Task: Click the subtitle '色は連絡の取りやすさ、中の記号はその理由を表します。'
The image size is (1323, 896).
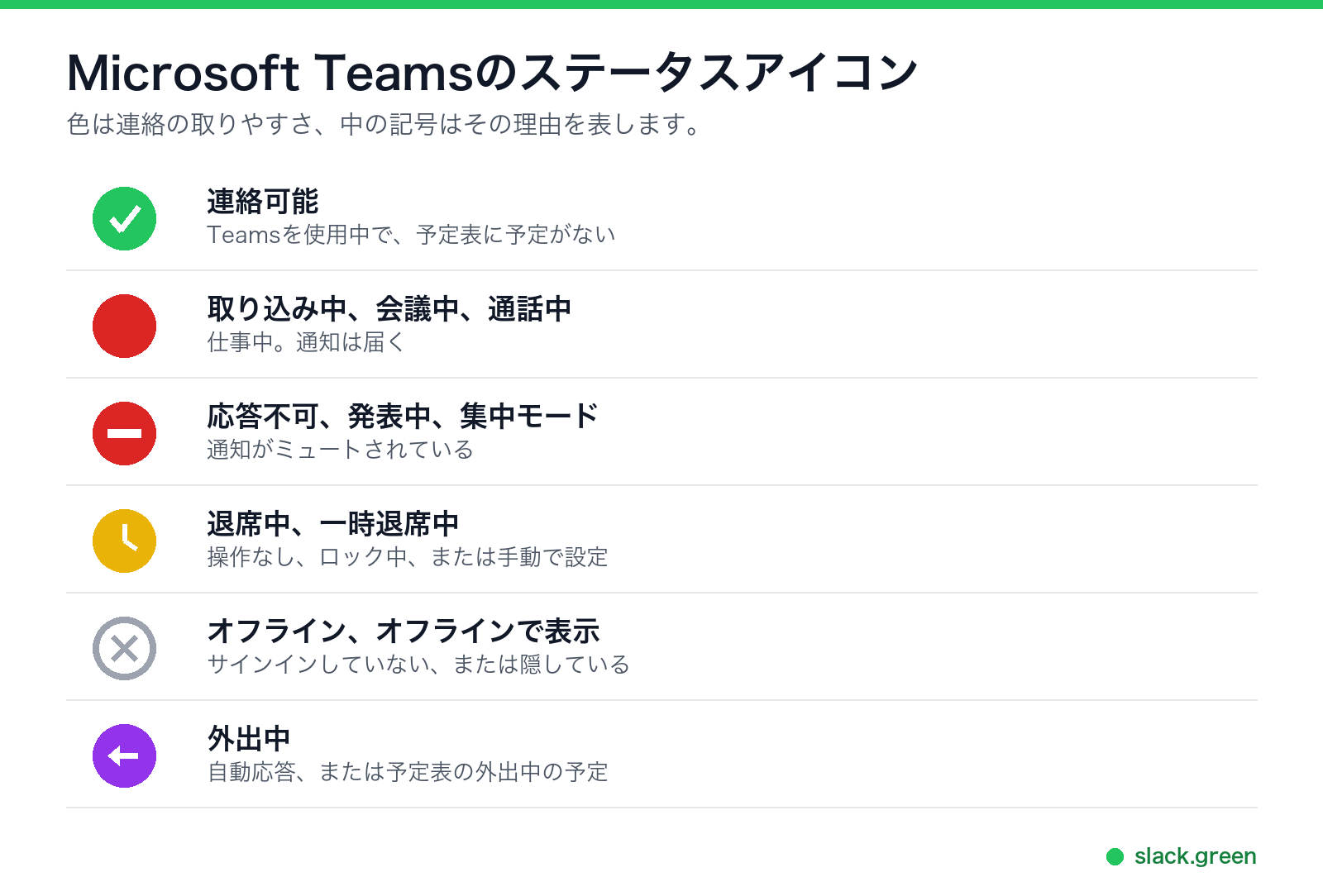Action: click(x=384, y=124)
